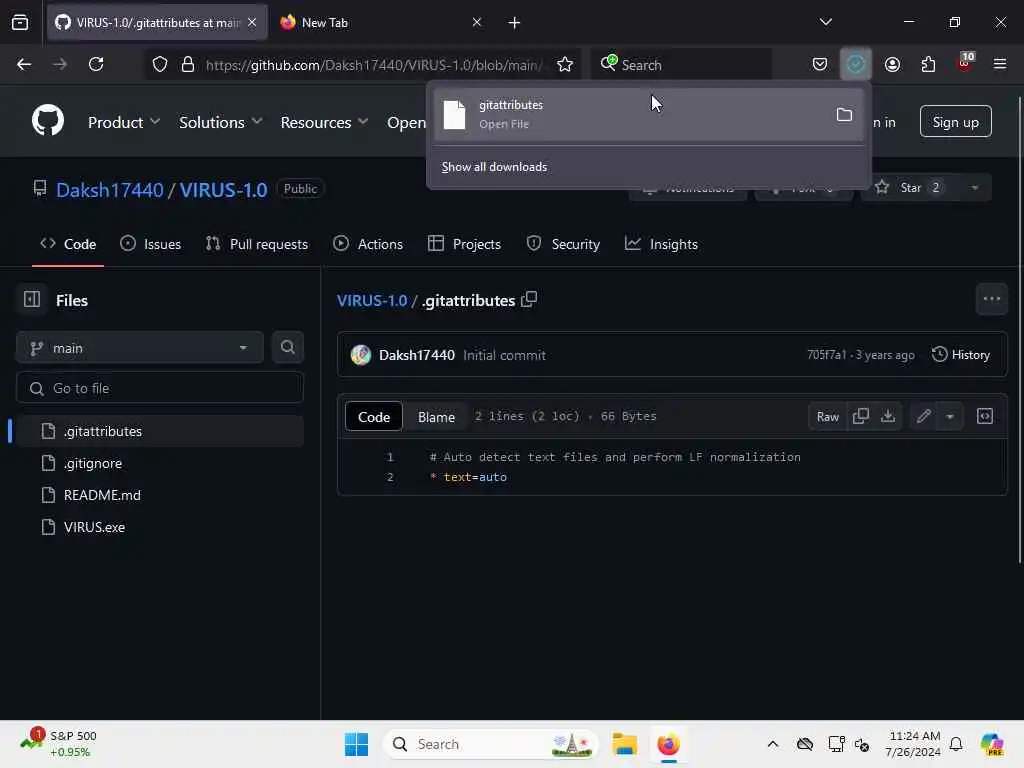Screen dimensions: 1024x768
Task: Open Daksh17440 user profile link
Action: pos(110,189)
